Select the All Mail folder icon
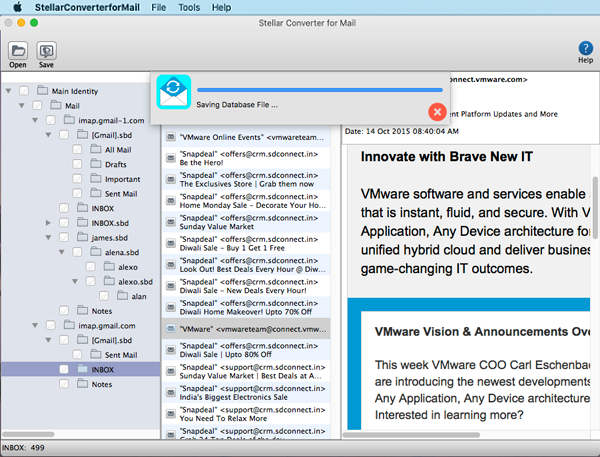This screenshot has width=600, height=457. [x=96, y=149]
